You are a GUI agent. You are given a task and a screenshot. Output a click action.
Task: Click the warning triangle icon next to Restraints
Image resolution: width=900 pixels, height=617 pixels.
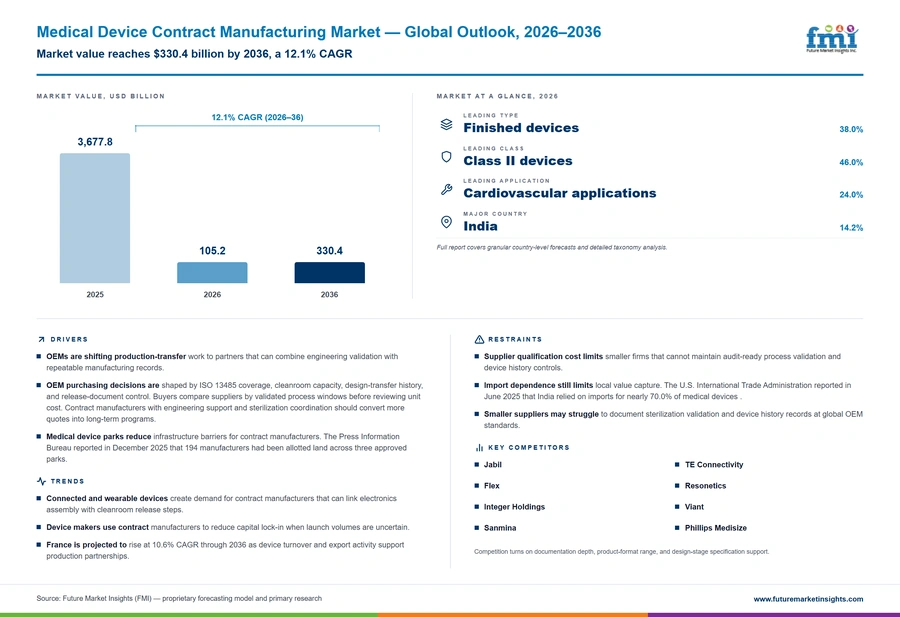tap(479, 340)
